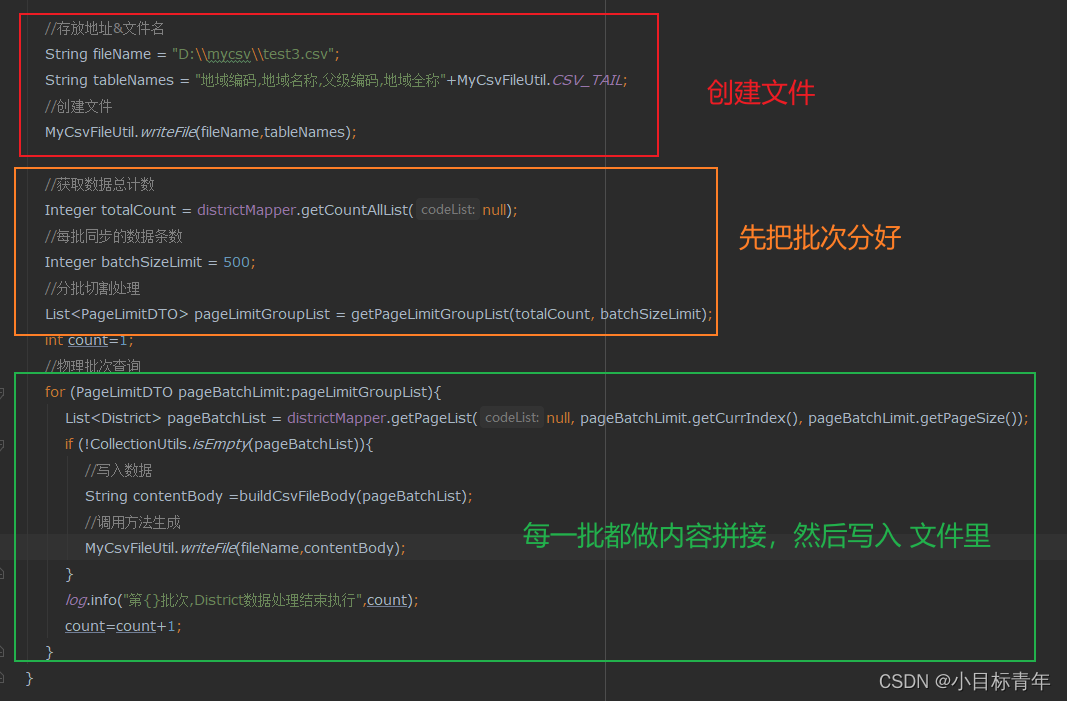Click the CSV_TAIL constant
Viewport: 1067px width, 701px height.
pyautogui.click(x=587, y=80)
